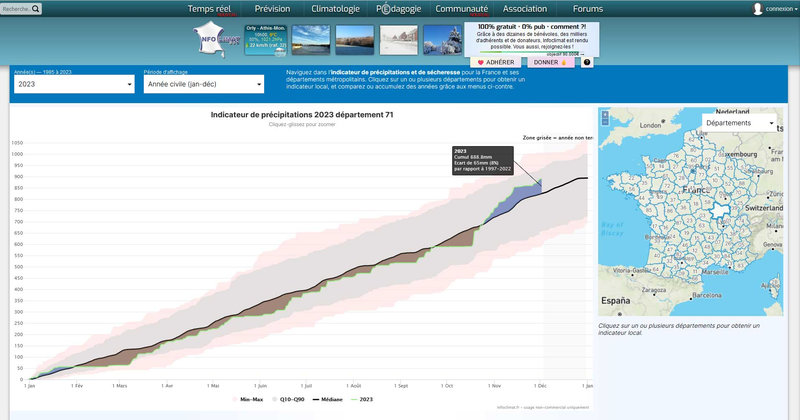Open the Année civile period dropdown
Image resolution: width=800 pixels, height=420 pixels.
click(204, 84)
